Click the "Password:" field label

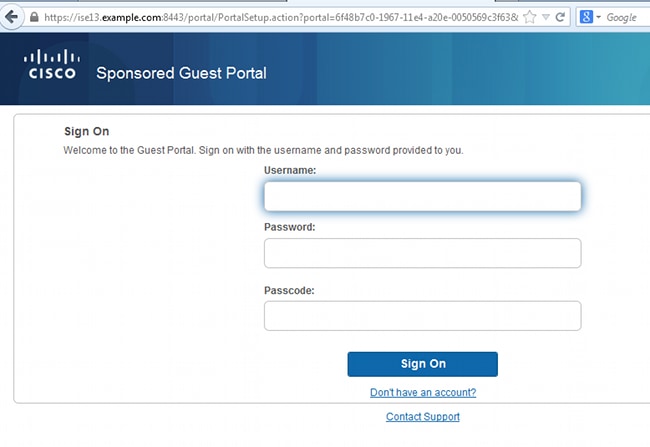click(x=290, y=227)
